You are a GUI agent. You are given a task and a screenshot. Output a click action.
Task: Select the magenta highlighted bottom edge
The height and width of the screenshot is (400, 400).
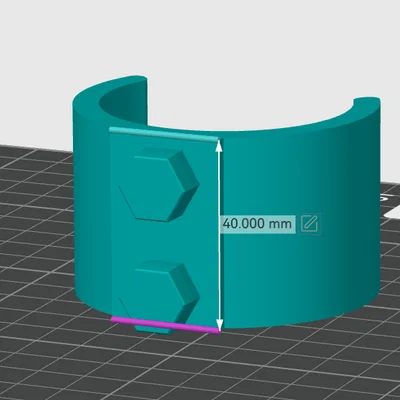[x=166, y=325]
